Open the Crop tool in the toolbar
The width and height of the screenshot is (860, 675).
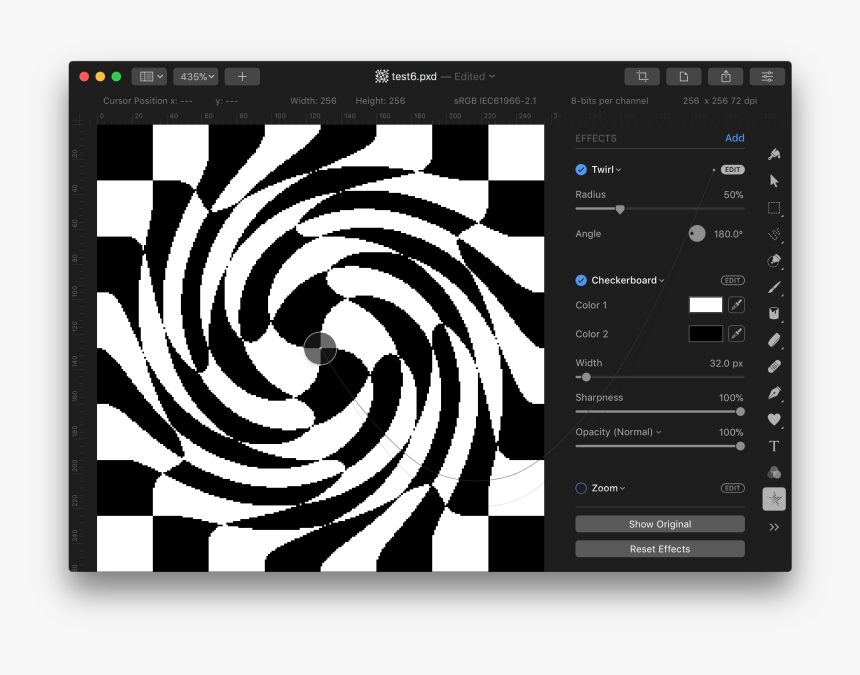(x=641, y=76)
